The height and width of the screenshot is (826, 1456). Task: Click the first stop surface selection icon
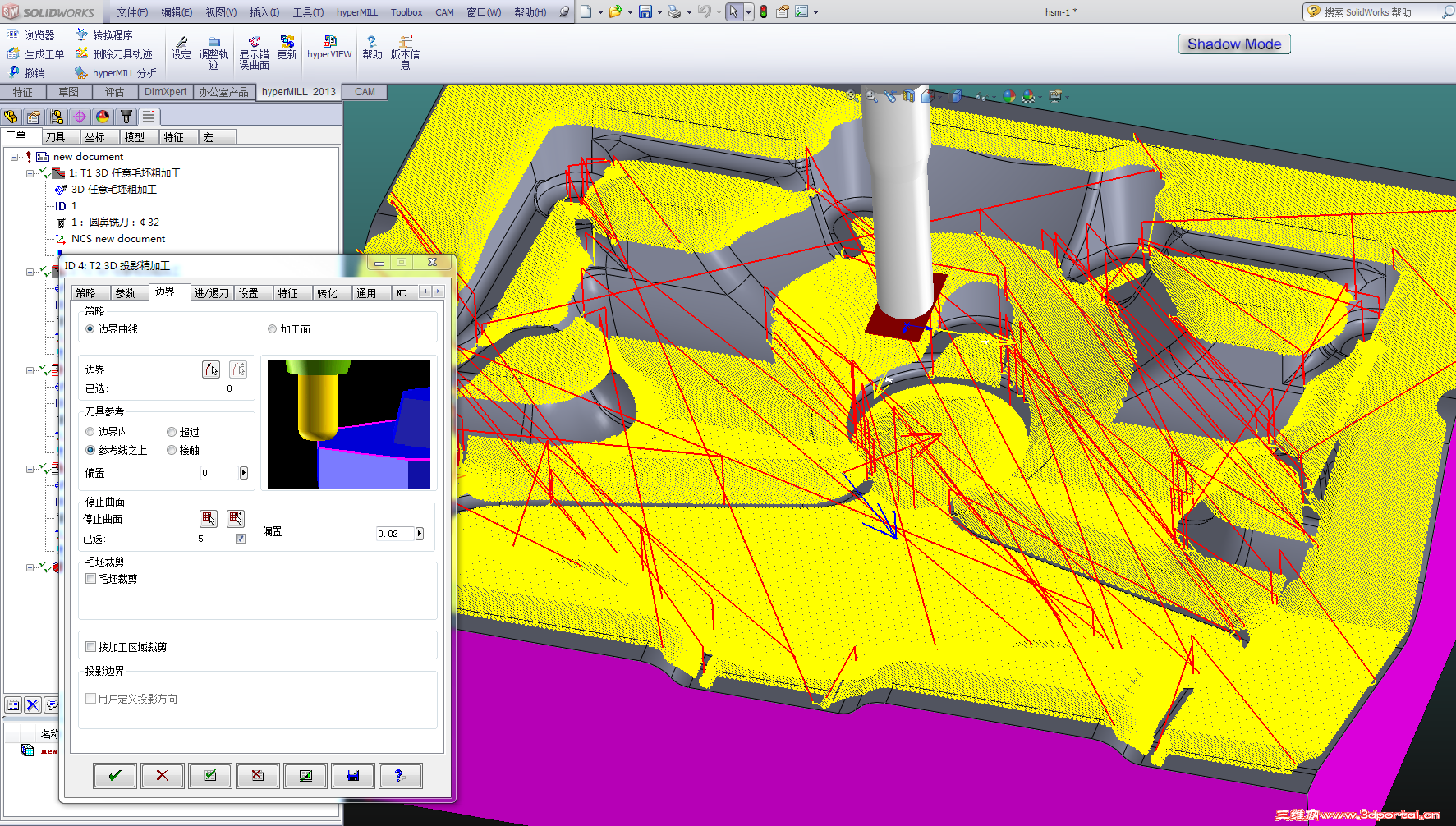[x=209, y=518]
